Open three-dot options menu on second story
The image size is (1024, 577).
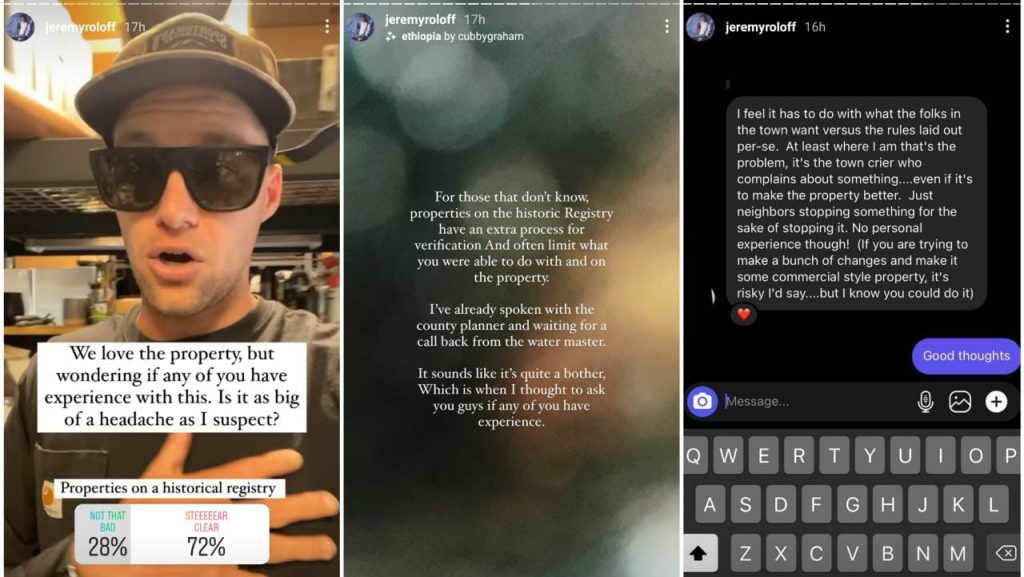[x=666, y=26]
